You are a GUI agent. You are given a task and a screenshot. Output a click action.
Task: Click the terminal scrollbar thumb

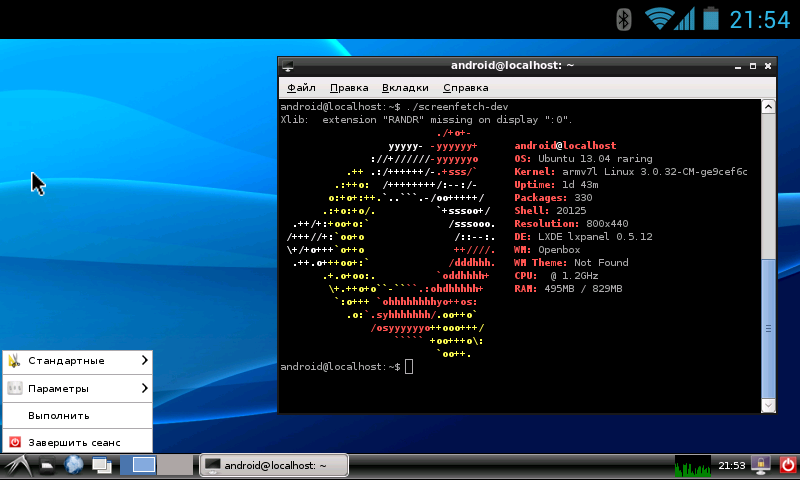click(768, 329)
